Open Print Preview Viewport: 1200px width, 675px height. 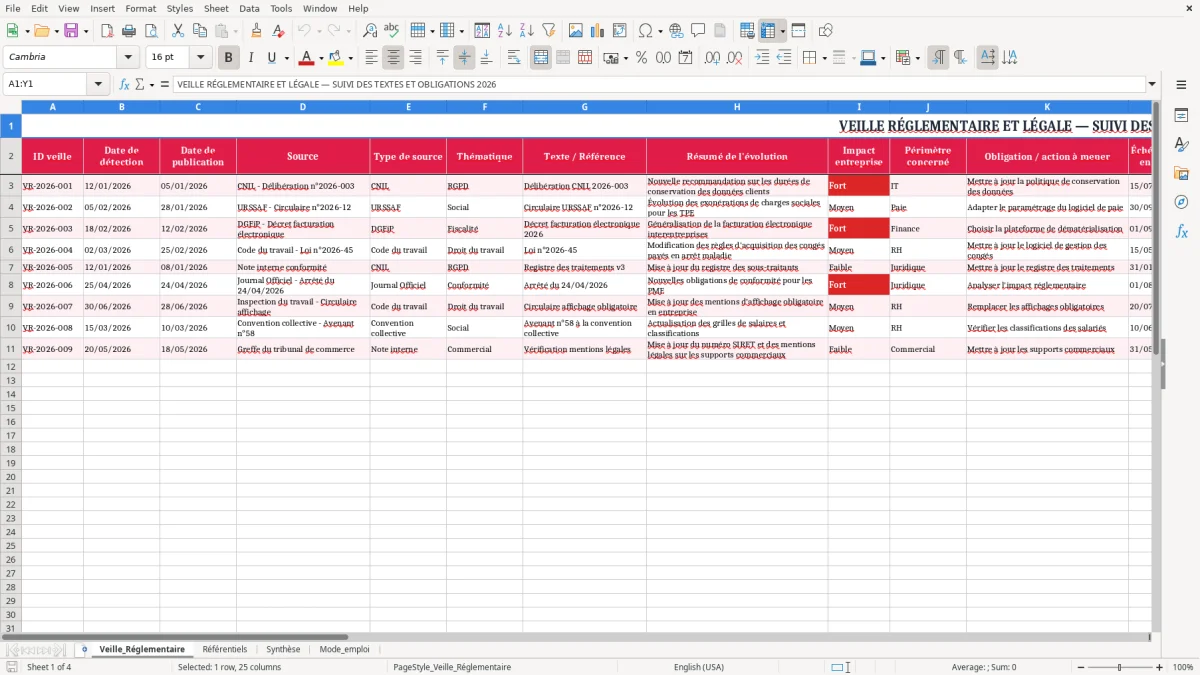coord(151,31)
